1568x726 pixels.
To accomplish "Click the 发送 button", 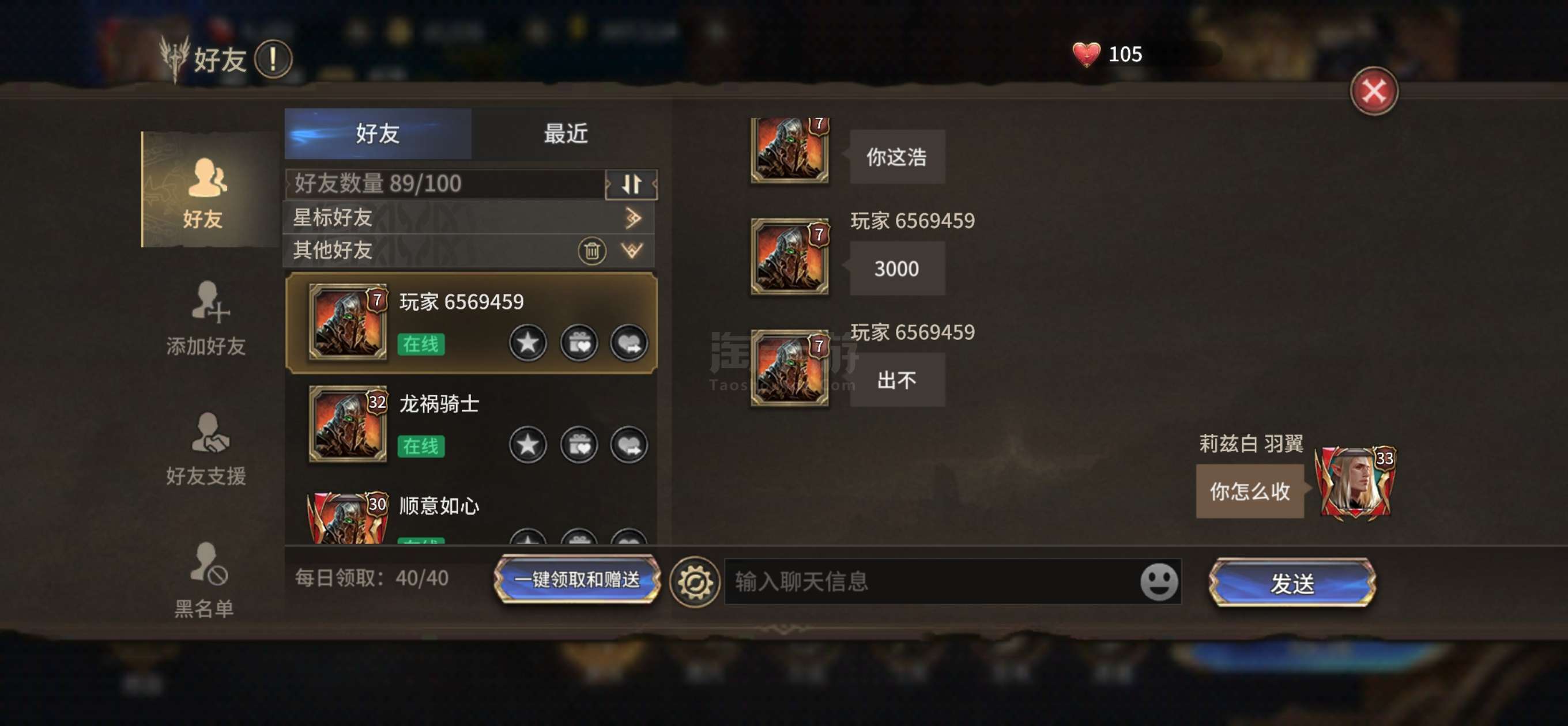I will pos(1292,583).
